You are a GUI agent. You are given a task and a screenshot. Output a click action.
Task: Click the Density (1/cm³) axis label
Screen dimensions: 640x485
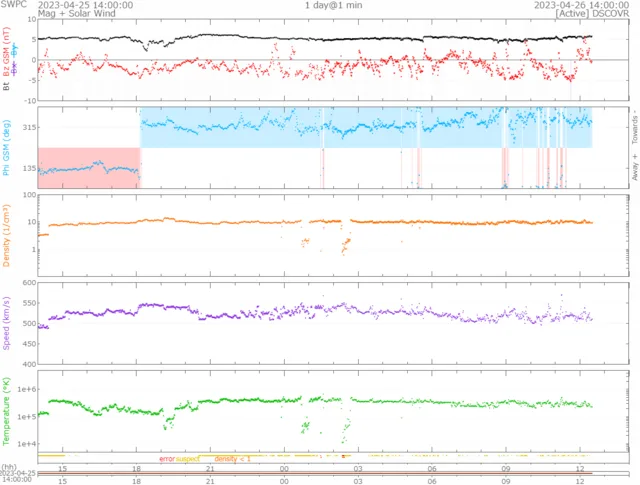(6, 236)
